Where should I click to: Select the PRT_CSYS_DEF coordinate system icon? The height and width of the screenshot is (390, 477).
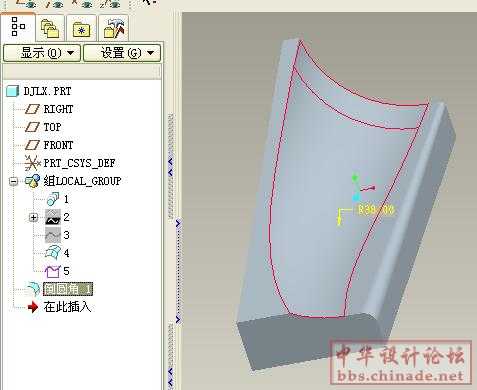(x=33, y=163)
